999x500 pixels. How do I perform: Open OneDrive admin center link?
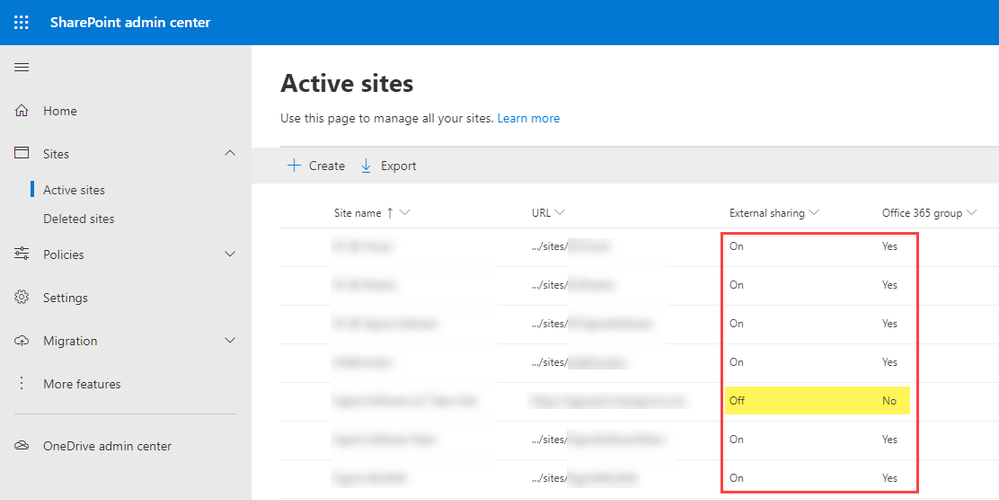(x=107, y=446)
